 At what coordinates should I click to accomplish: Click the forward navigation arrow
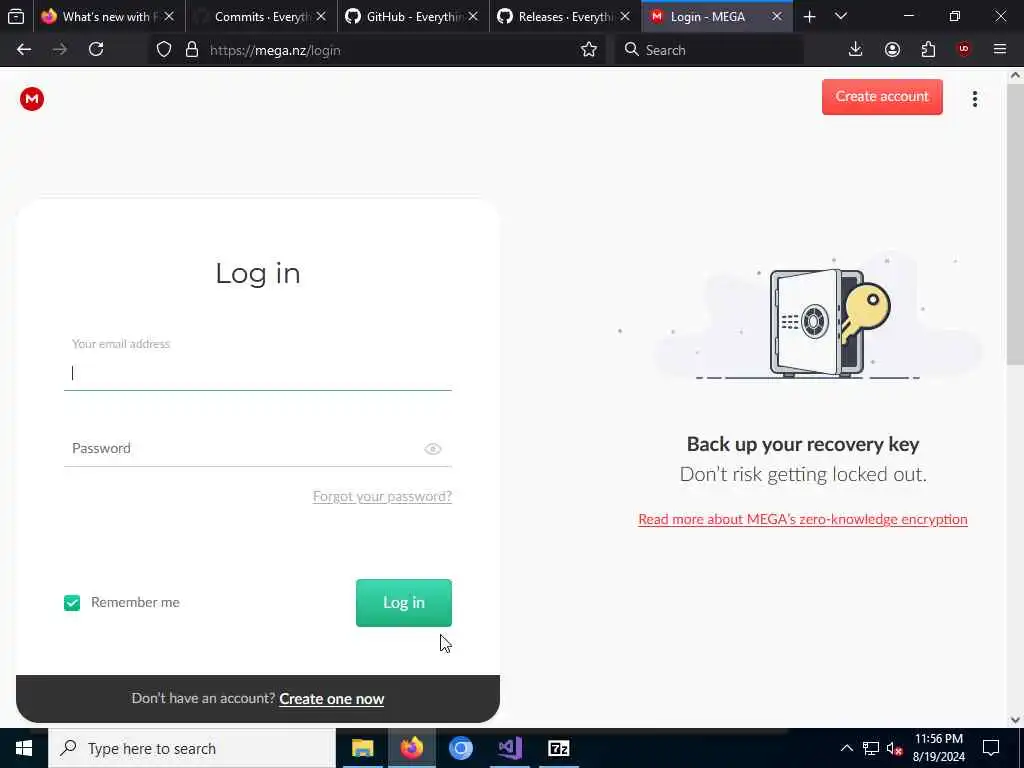60,50
